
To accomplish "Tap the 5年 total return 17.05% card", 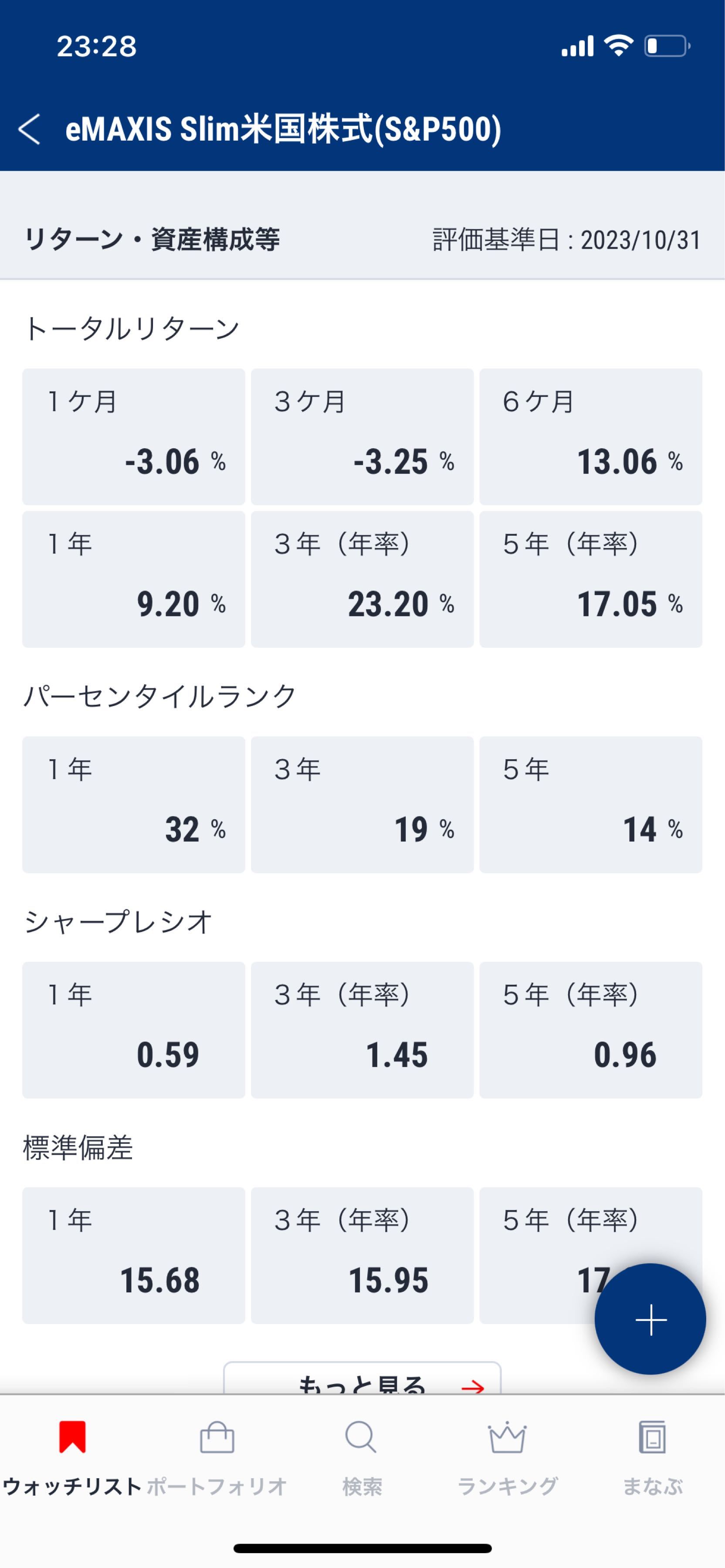I will click(x=590, y=579).
